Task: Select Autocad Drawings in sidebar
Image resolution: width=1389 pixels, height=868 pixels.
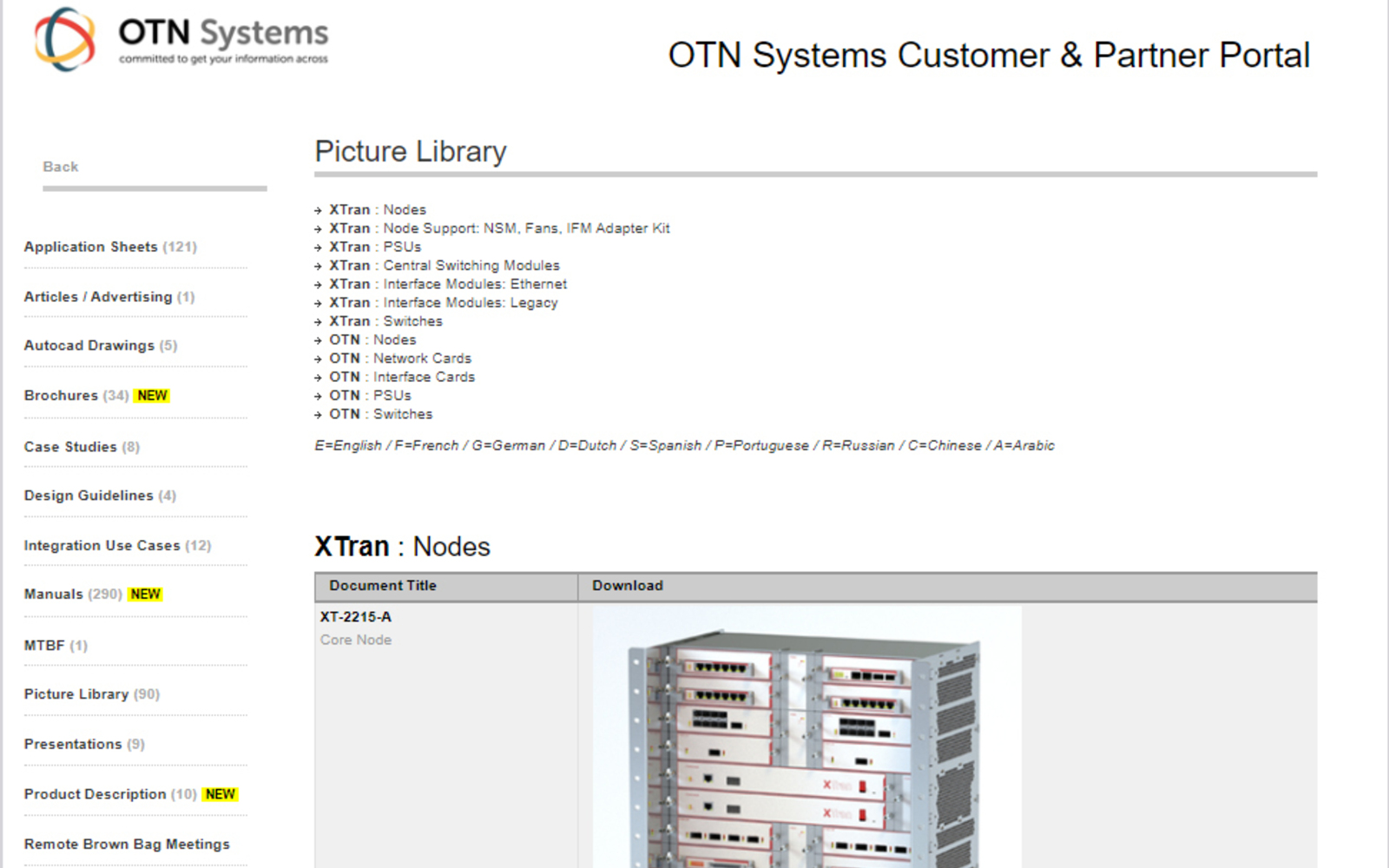Action: pos(89,345)
